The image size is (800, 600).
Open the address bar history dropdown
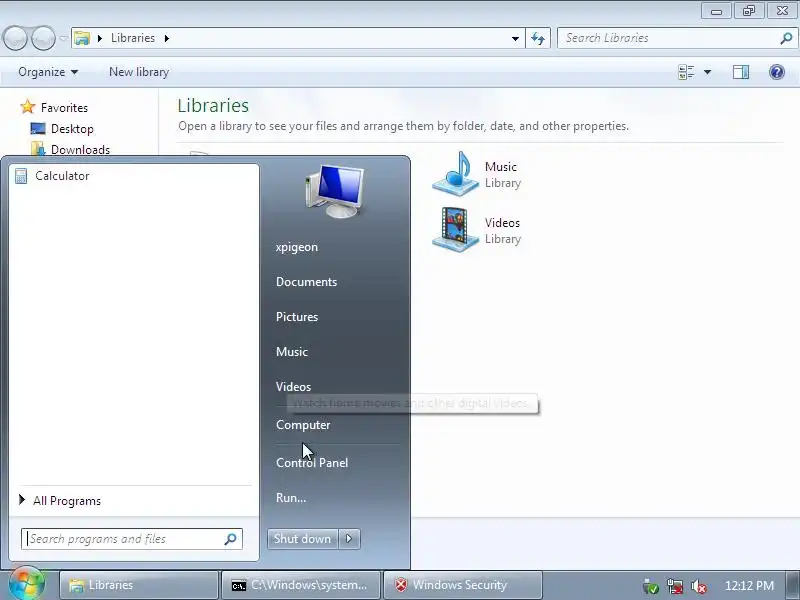coord(515,38)
